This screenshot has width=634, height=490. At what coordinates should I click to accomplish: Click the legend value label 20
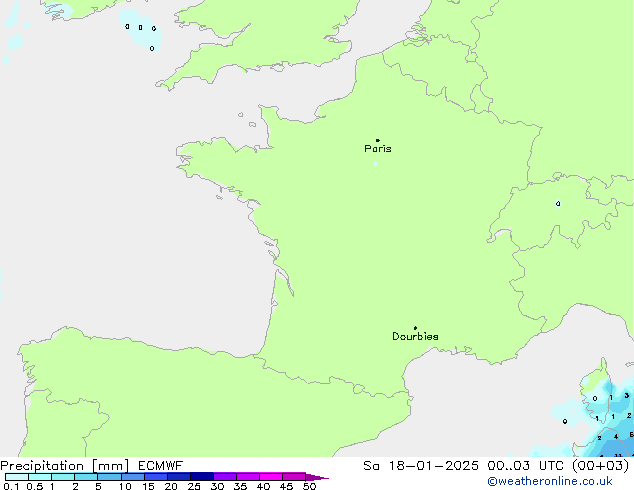pyautogui.click(x=171, y=487)
